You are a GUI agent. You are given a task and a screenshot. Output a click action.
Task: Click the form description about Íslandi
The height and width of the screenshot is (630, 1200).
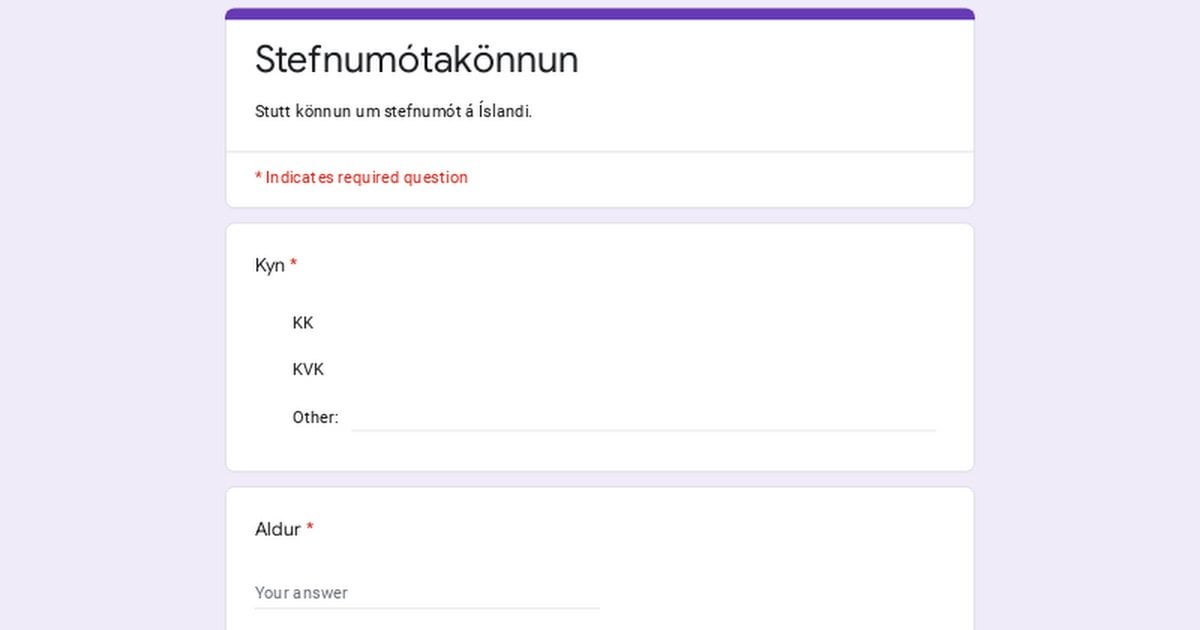pos(393,111)
